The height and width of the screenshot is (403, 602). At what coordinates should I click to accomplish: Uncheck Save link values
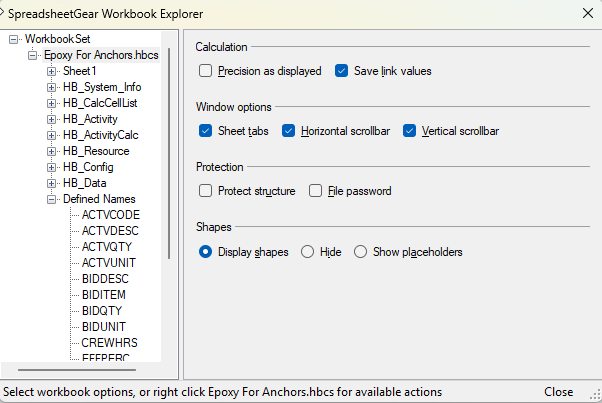[x=341, y=71]
